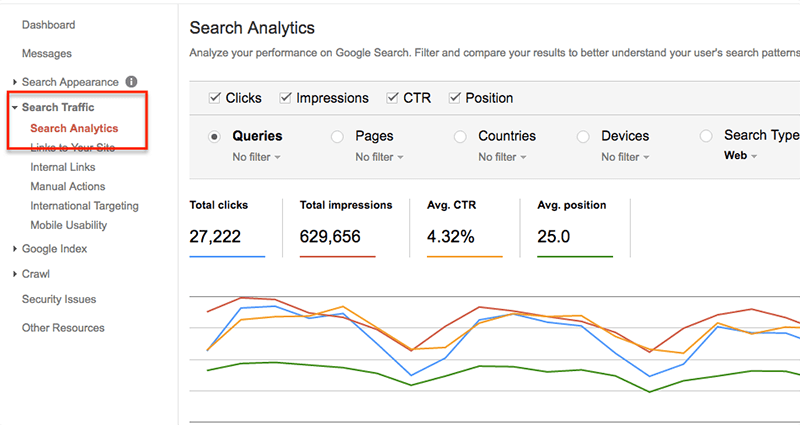Image resolution: width=800 pixels, height=425 pixels.
Task: Collapse the Search Traffic section
Action: coord(15,107)
